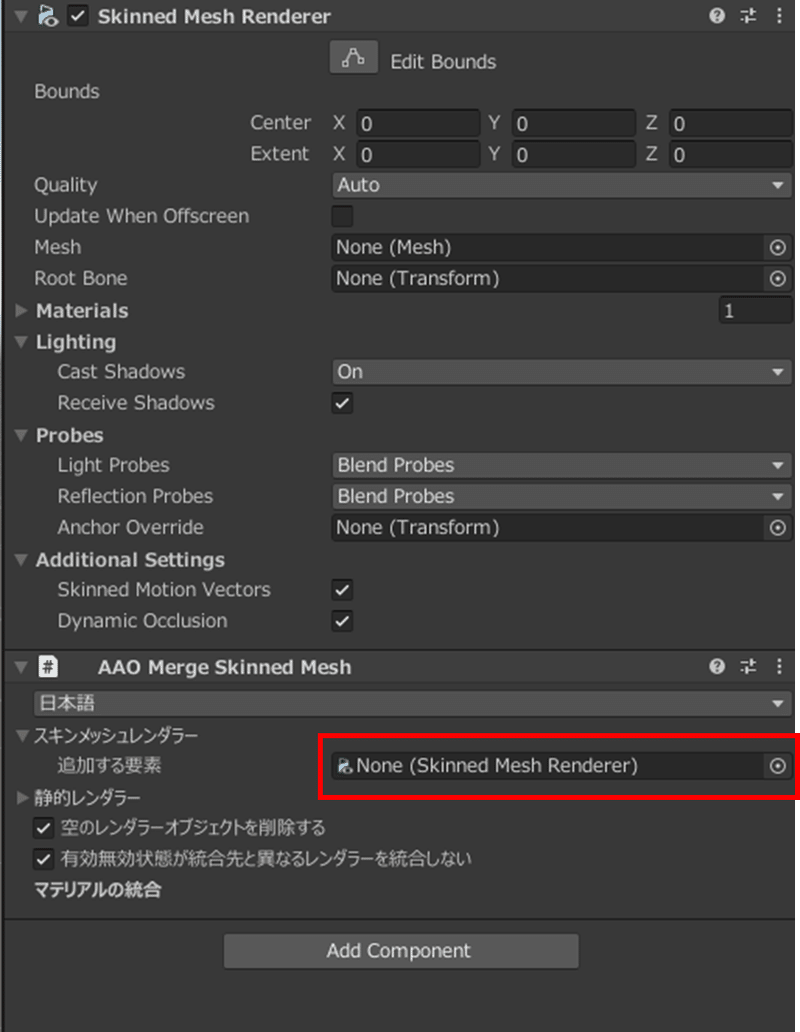This screenshot has height=1032, width=800.
Task: Open Skinned Mesh Renderer preset settings icon
Action: (x=748, y=16)
